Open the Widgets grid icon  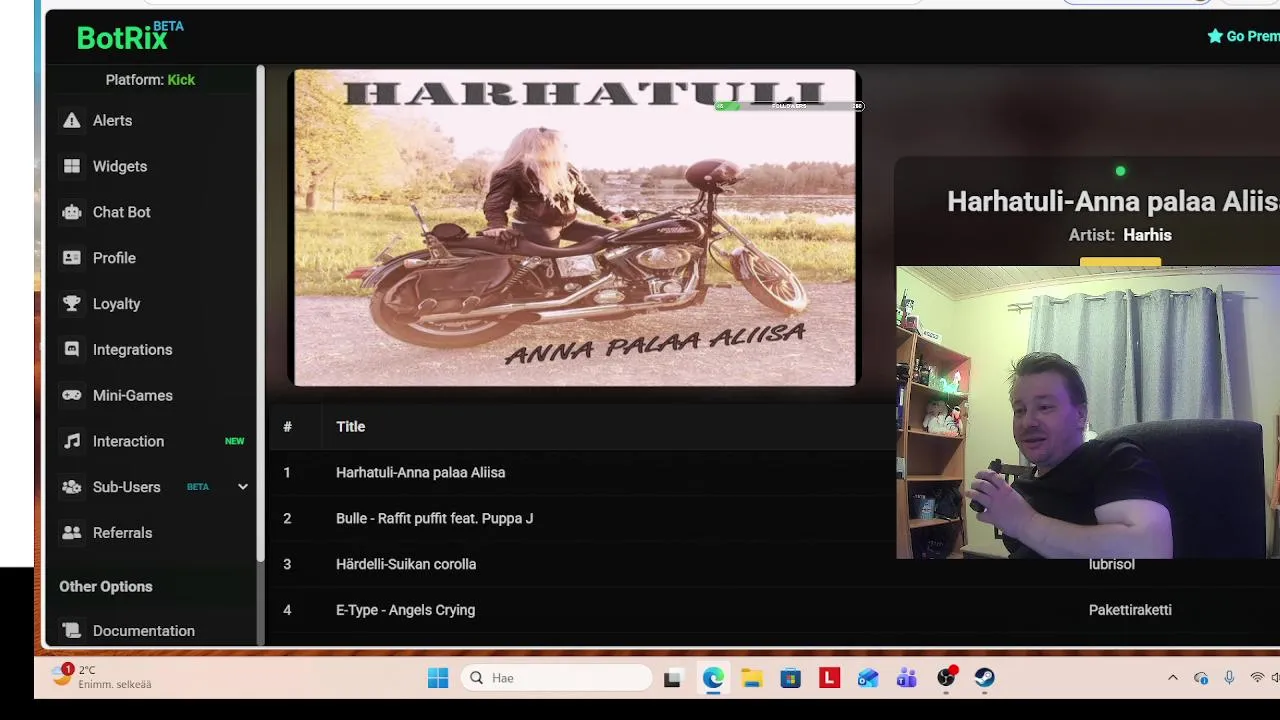pyautogui.click(x=72, y=167)
